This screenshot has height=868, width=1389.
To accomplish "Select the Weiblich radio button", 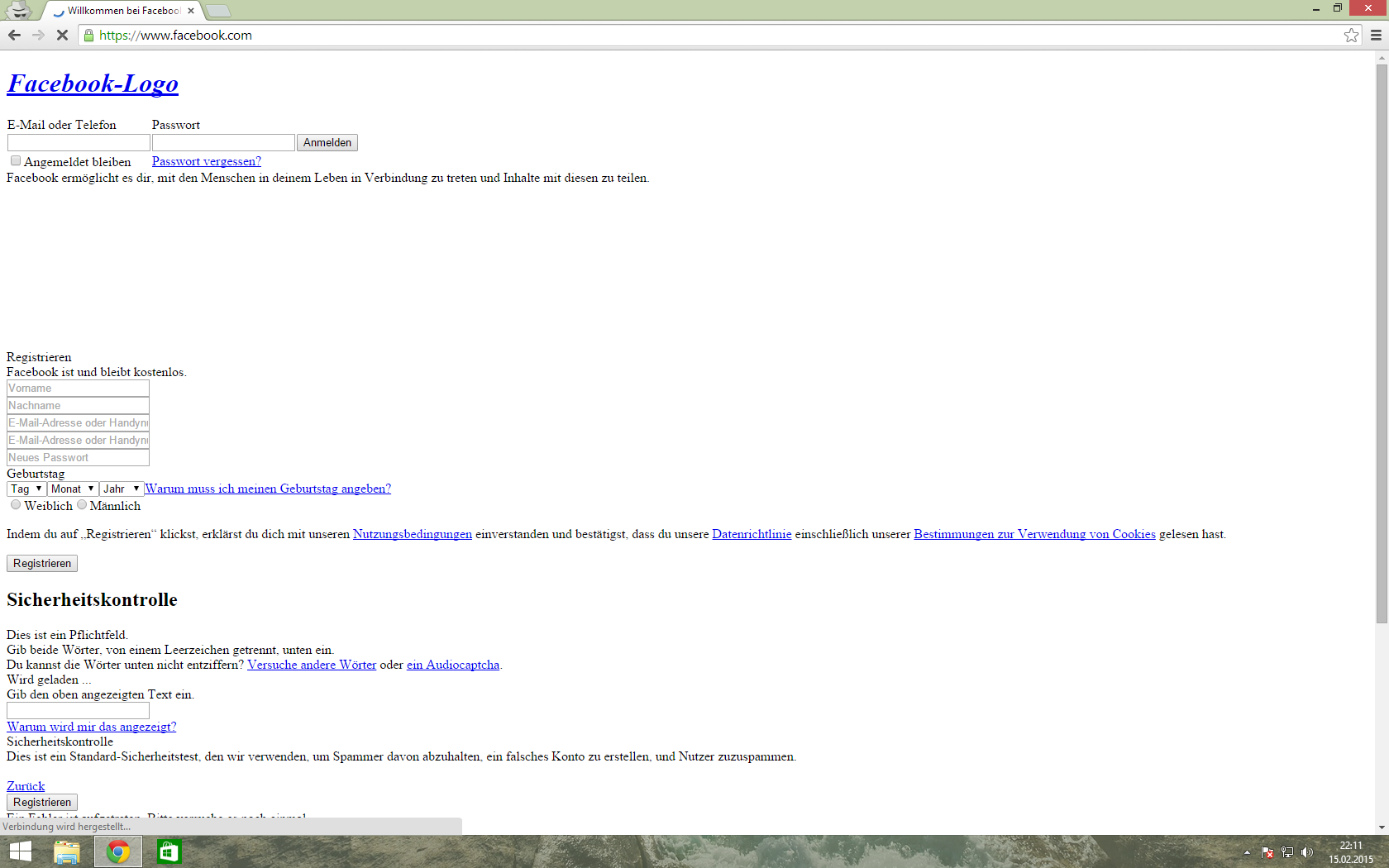I will click(16, 504).
